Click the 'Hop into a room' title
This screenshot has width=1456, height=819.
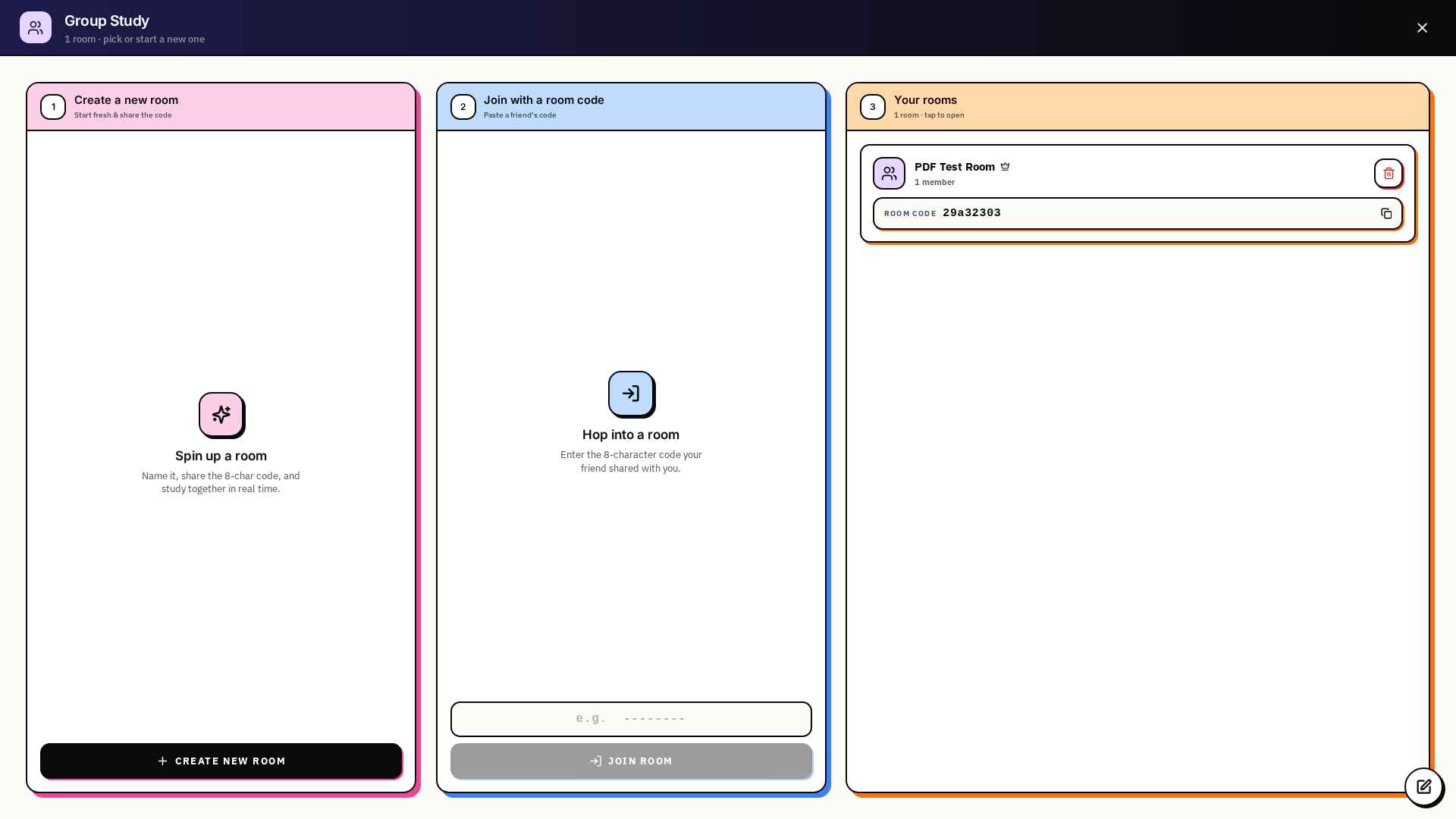[631, 435]
